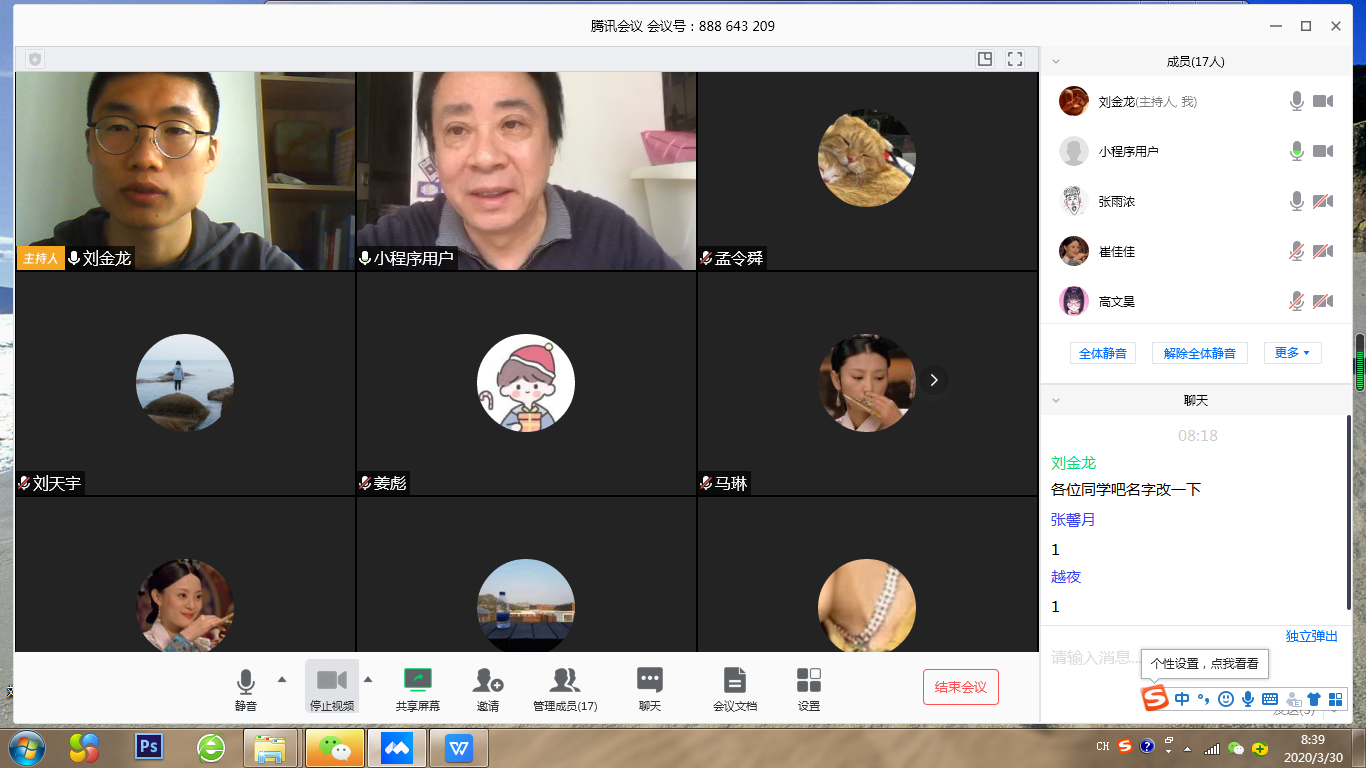Expand video options arrow beside 停止视频
Image resolution: width=1366 pixels, height=768 pixels.
[x=368, y=679]
